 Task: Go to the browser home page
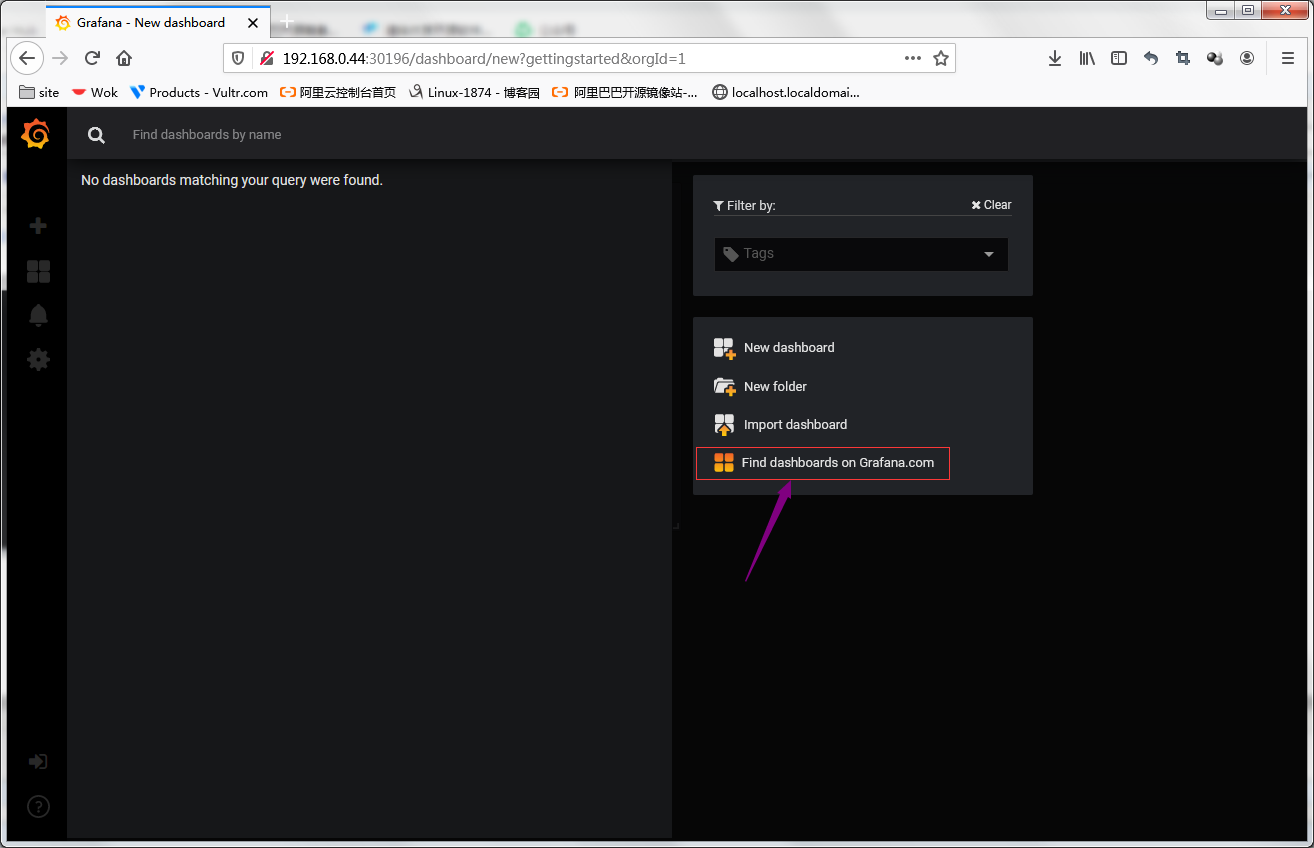124,58
